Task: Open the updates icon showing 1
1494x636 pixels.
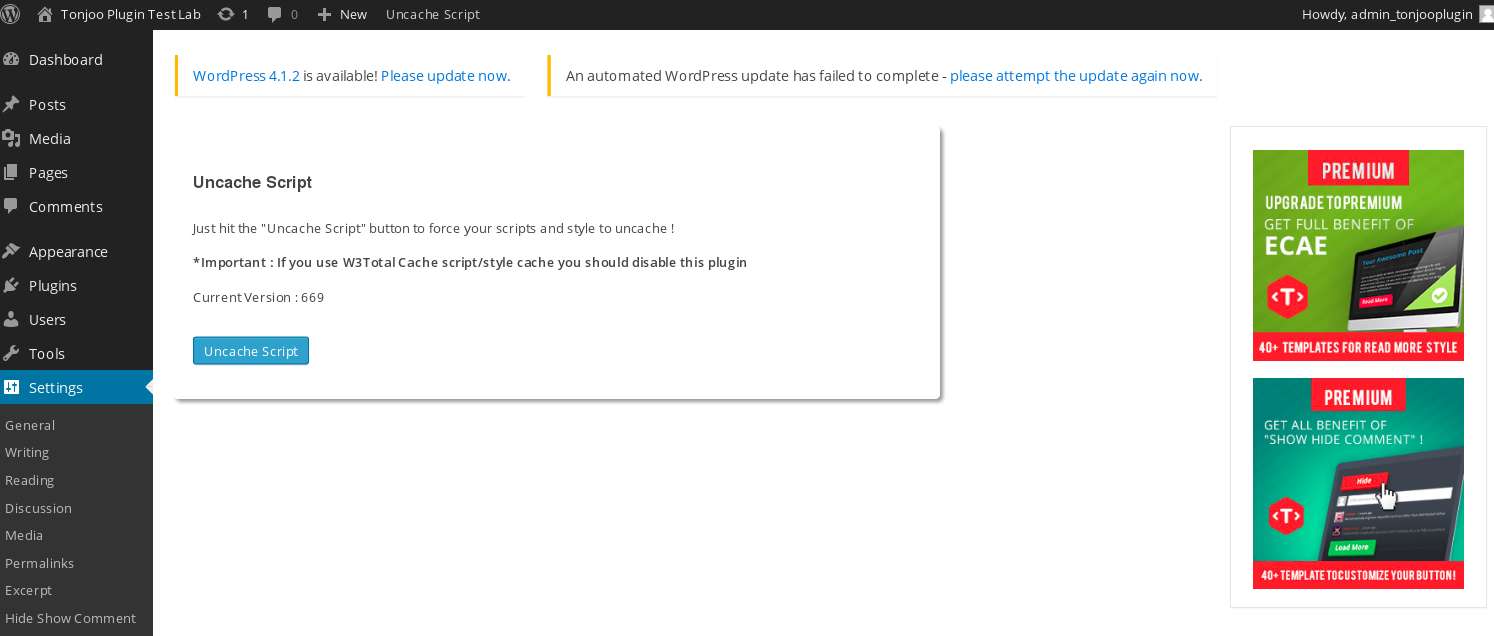Action: [226, 14]
